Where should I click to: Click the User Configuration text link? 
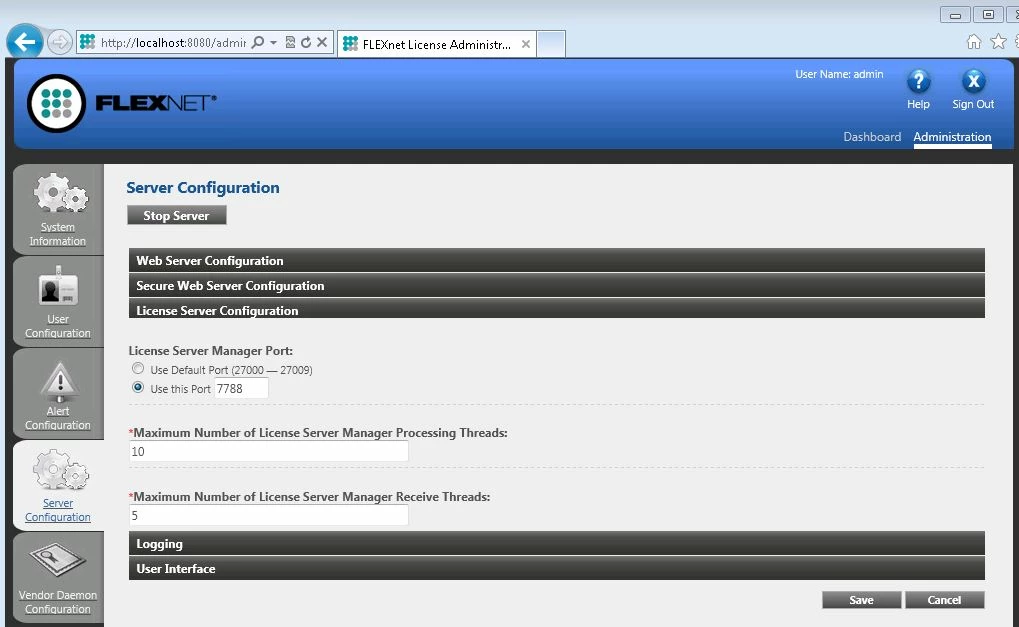58,326
